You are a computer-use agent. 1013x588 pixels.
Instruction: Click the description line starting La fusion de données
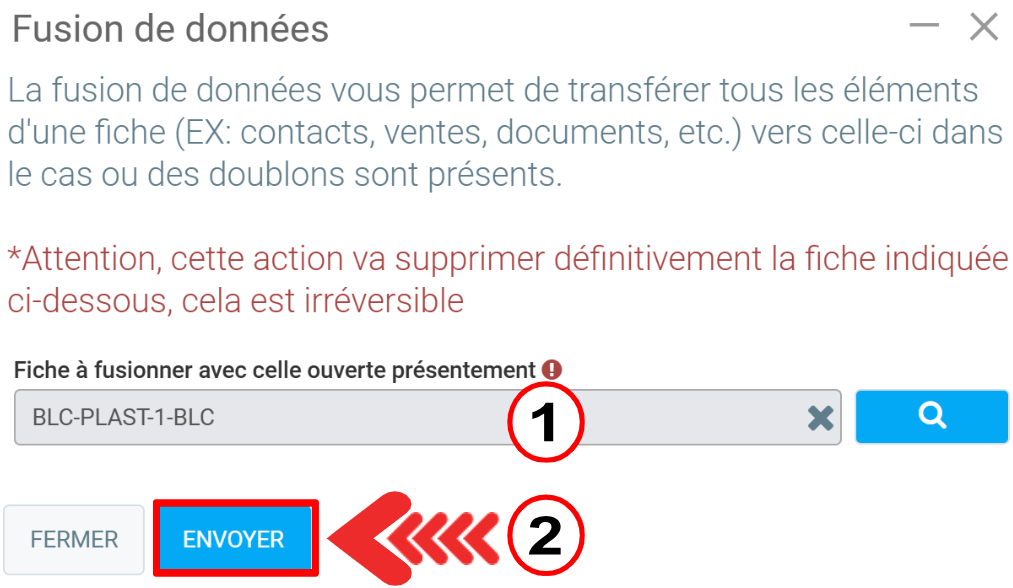[x=492, y=91]
